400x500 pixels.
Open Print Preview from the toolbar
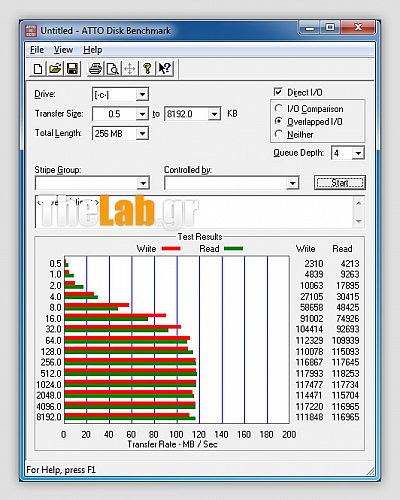113,69
